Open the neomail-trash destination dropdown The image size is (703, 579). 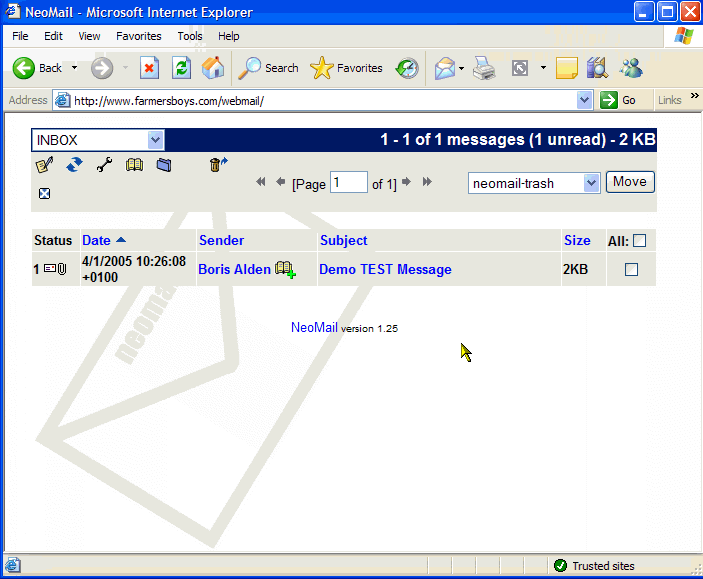pos(591,183)
